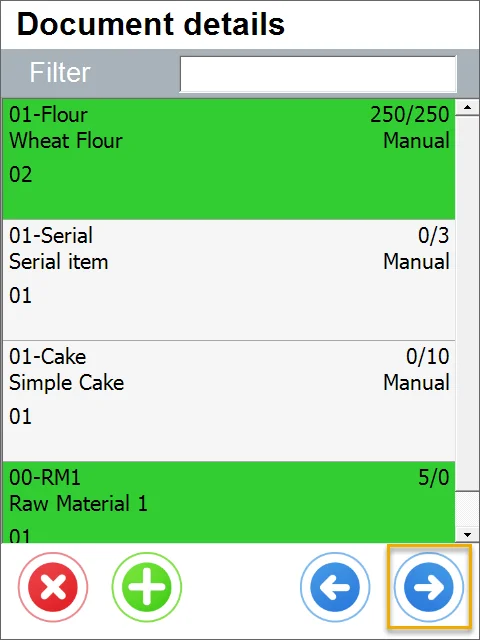The image size is (480, 640).
Task: Select the 01-Flour row
Action: point(229,159)
